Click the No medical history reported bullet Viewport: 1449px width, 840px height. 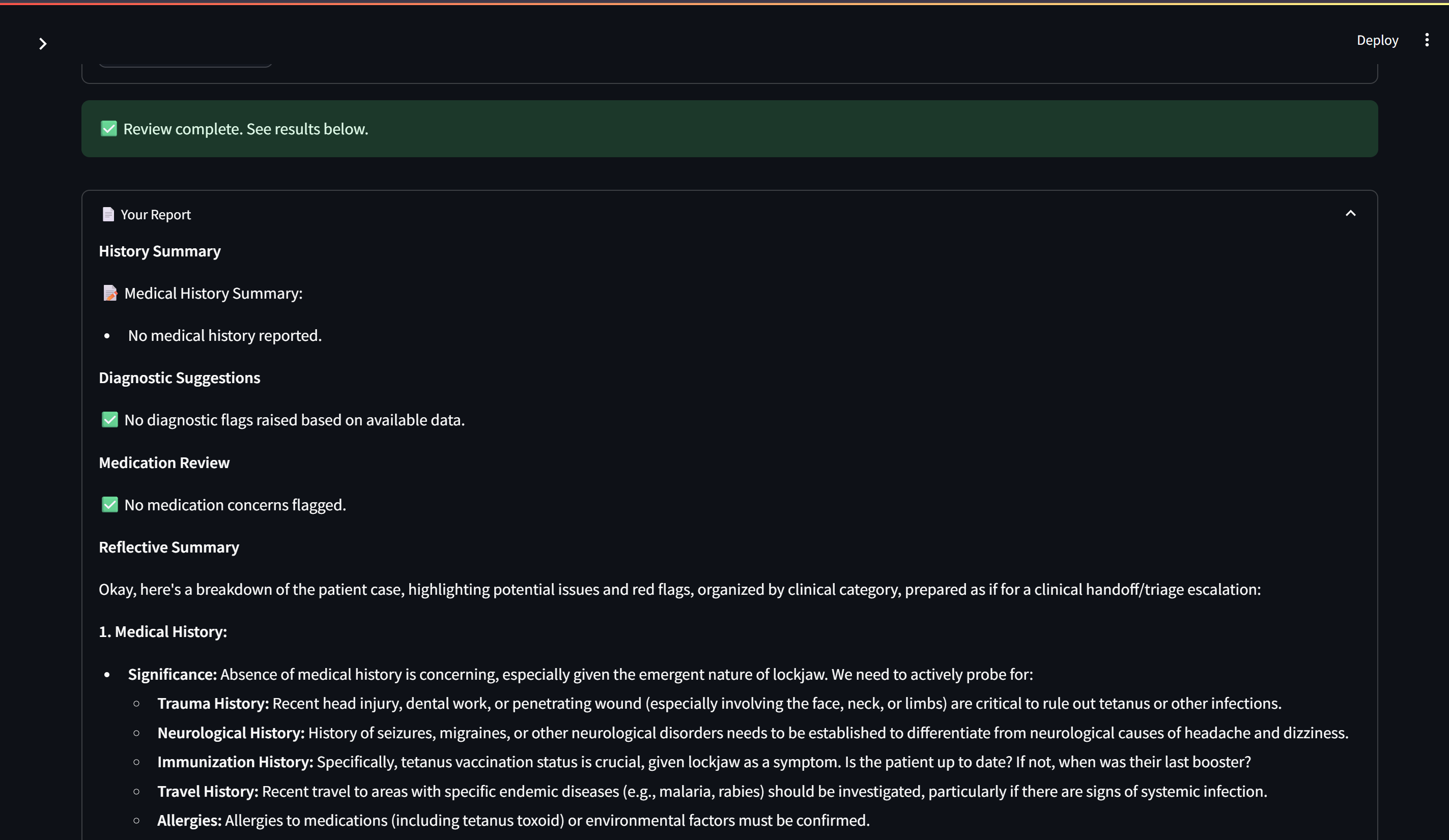tap(225, 336)
